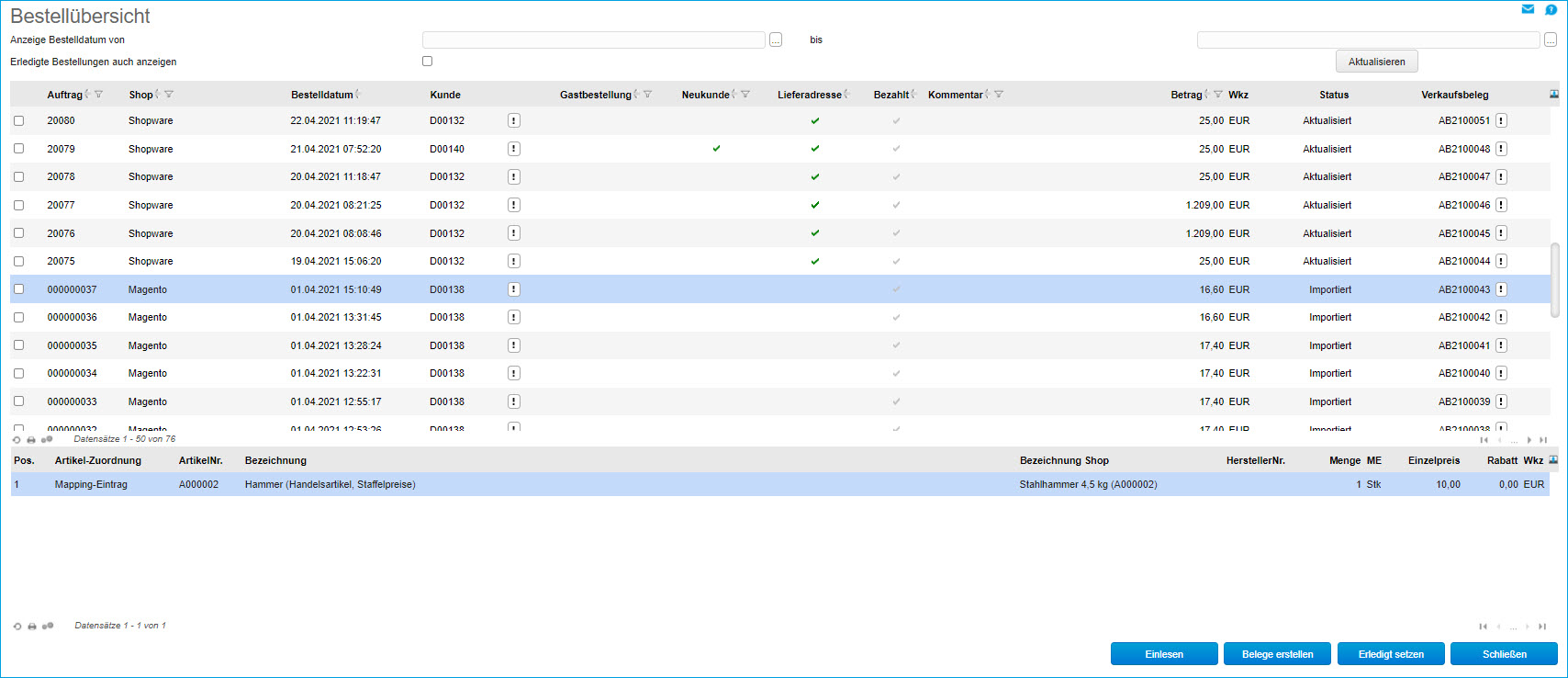Open info icon beside Verkaufsbeleg AB2100040

pos(1501,373)
